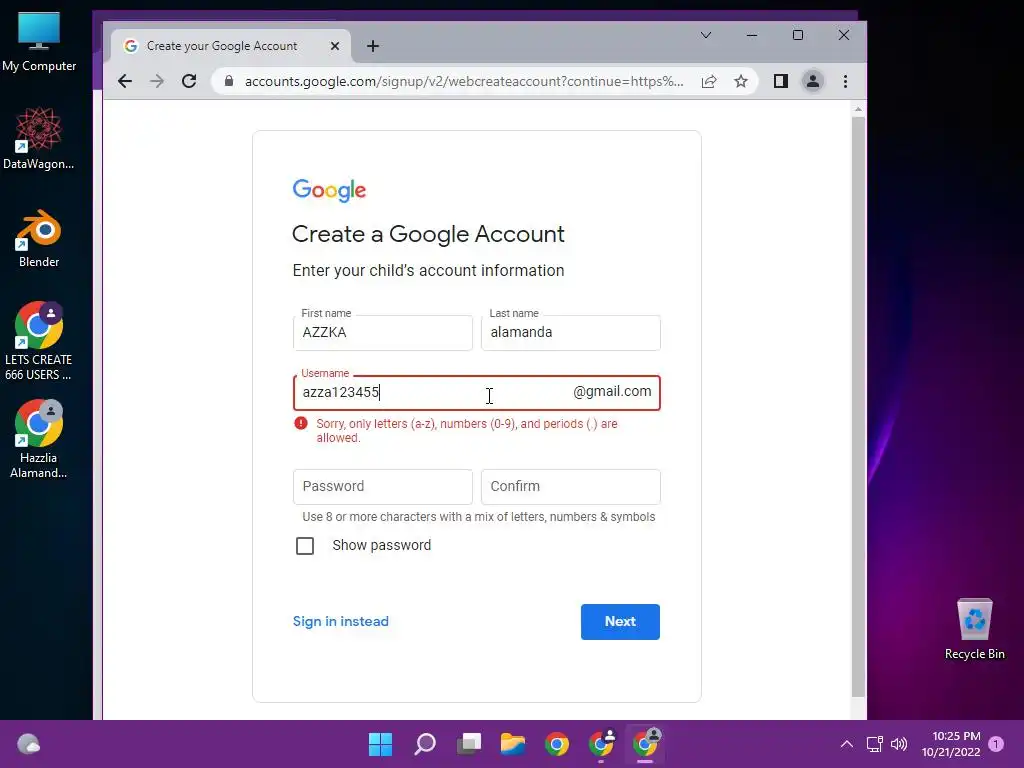Open the Windows Start menu
Screen dimensions: 1024x768
(x=380, y=744)
